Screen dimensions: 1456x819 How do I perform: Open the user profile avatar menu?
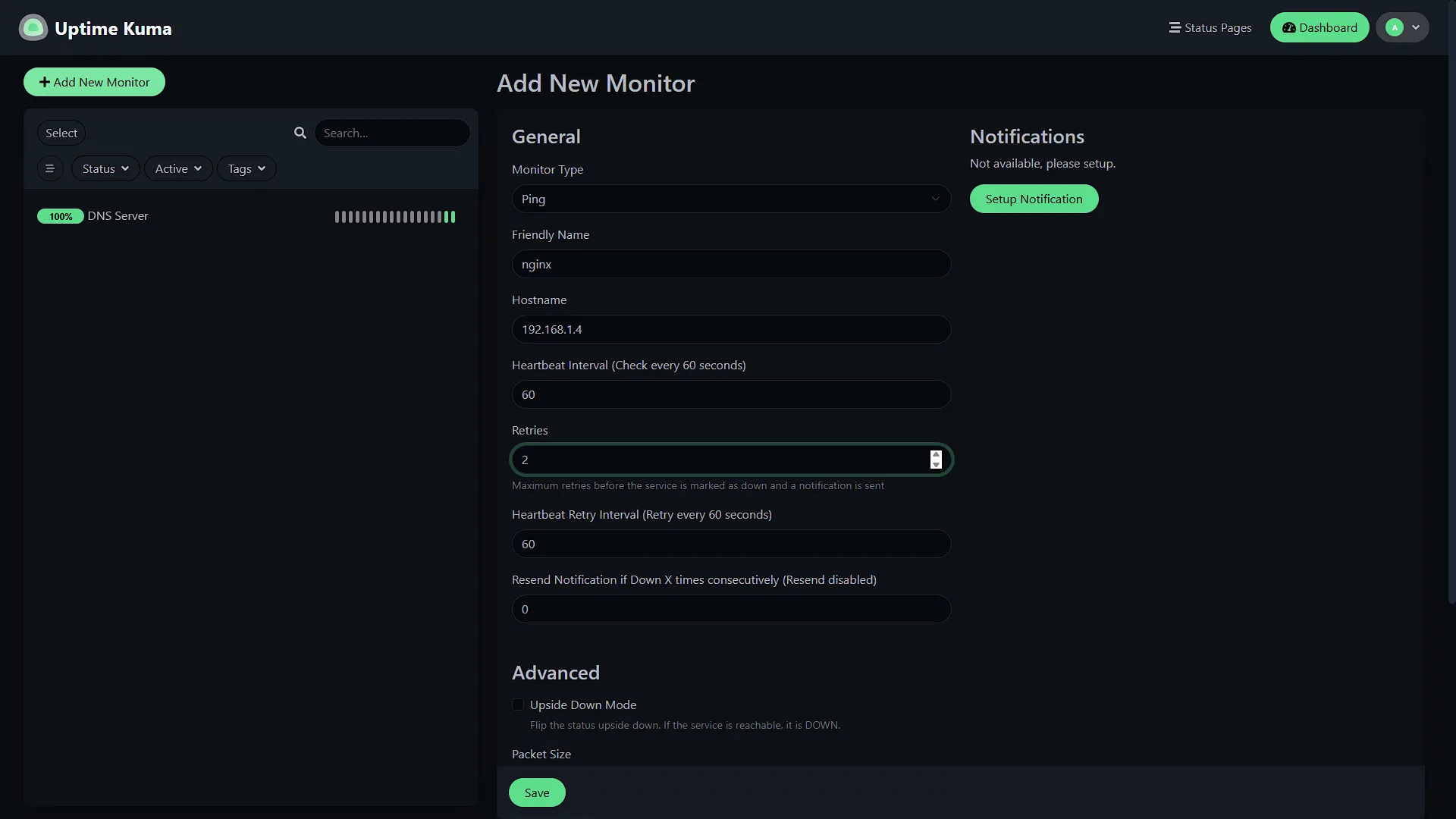[x=1402, y=28]
